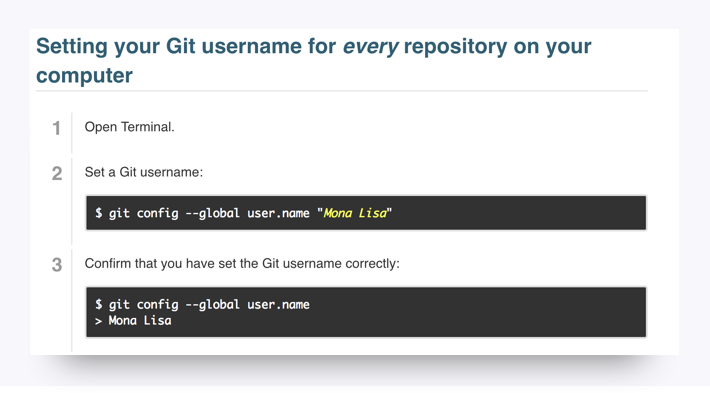Click the yellow 'Mona Lisa' text
Screen dimensions: 710x393
point(355,213)
